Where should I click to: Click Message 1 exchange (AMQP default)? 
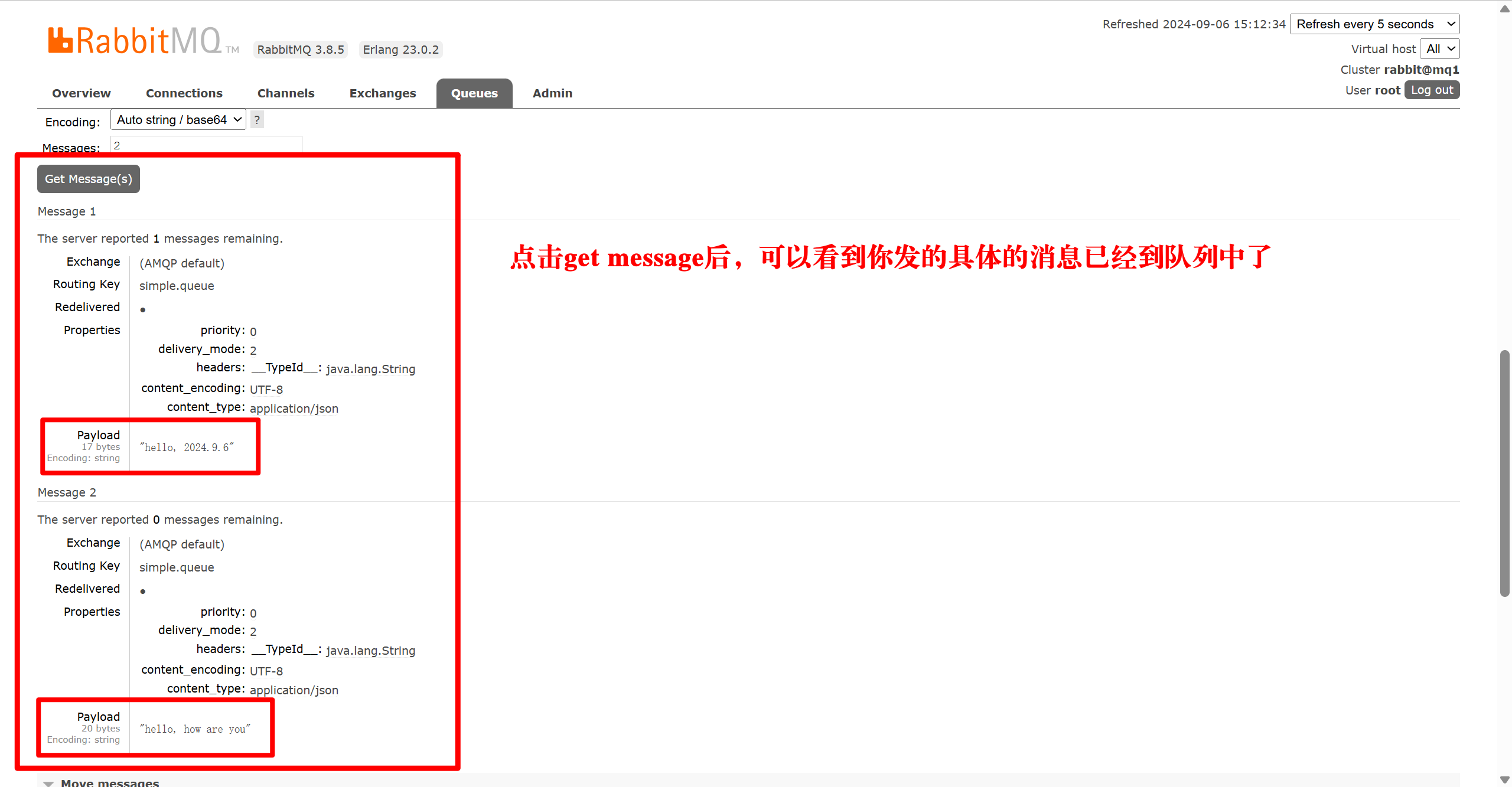point(182,263)
